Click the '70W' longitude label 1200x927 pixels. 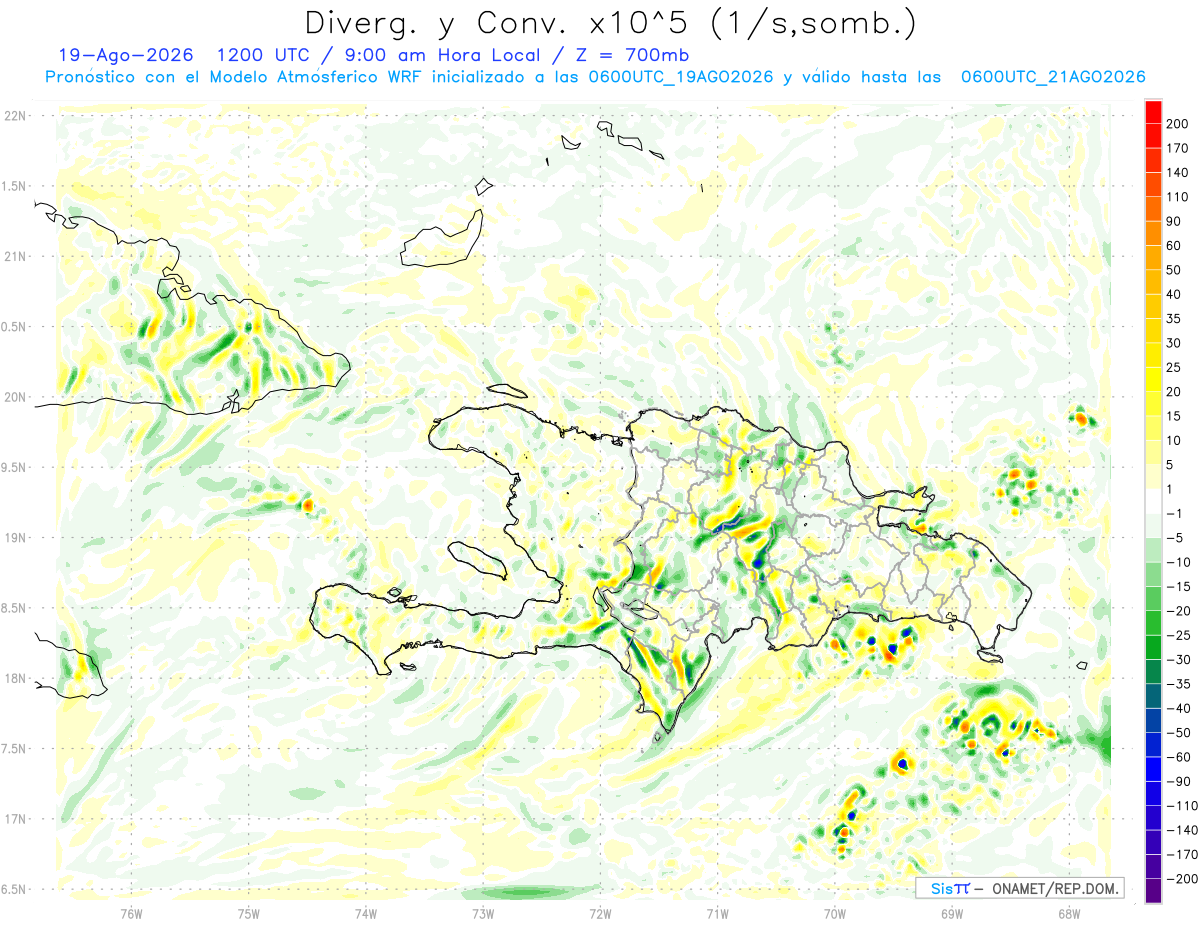pyautogui.click(x=835, y=912)
